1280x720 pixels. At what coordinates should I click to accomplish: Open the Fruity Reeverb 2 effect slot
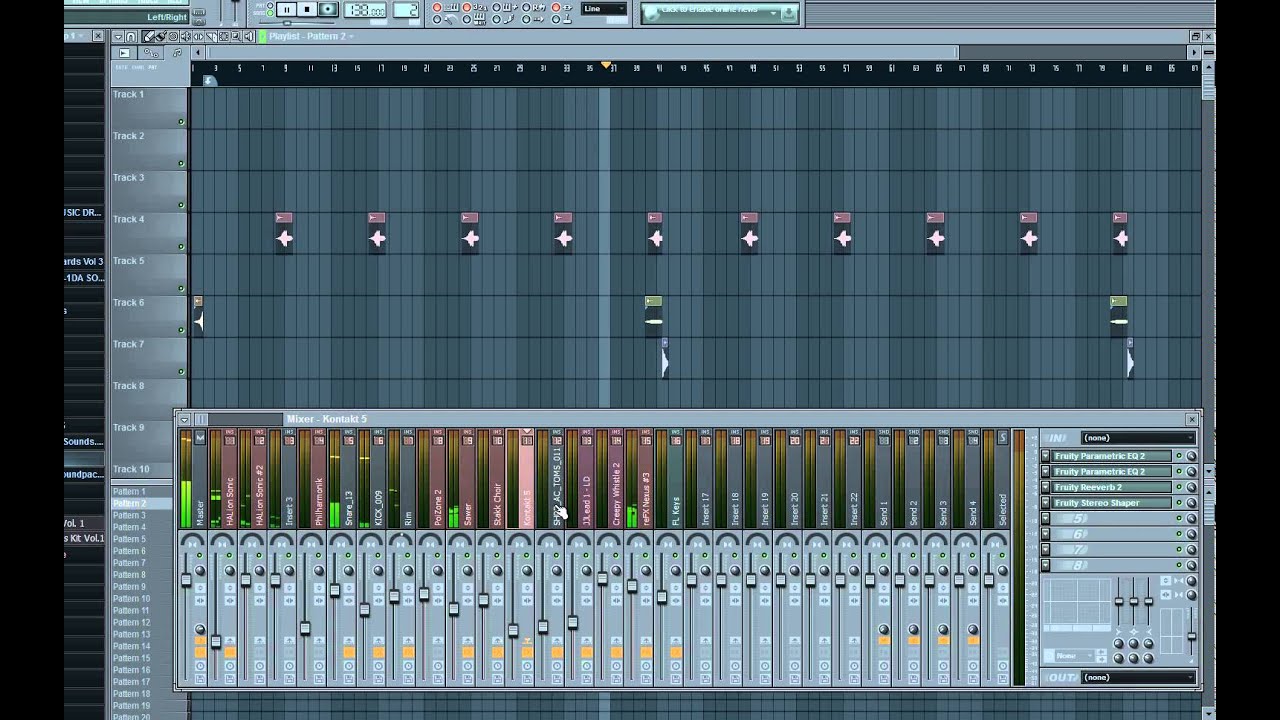click(1111, 487)
